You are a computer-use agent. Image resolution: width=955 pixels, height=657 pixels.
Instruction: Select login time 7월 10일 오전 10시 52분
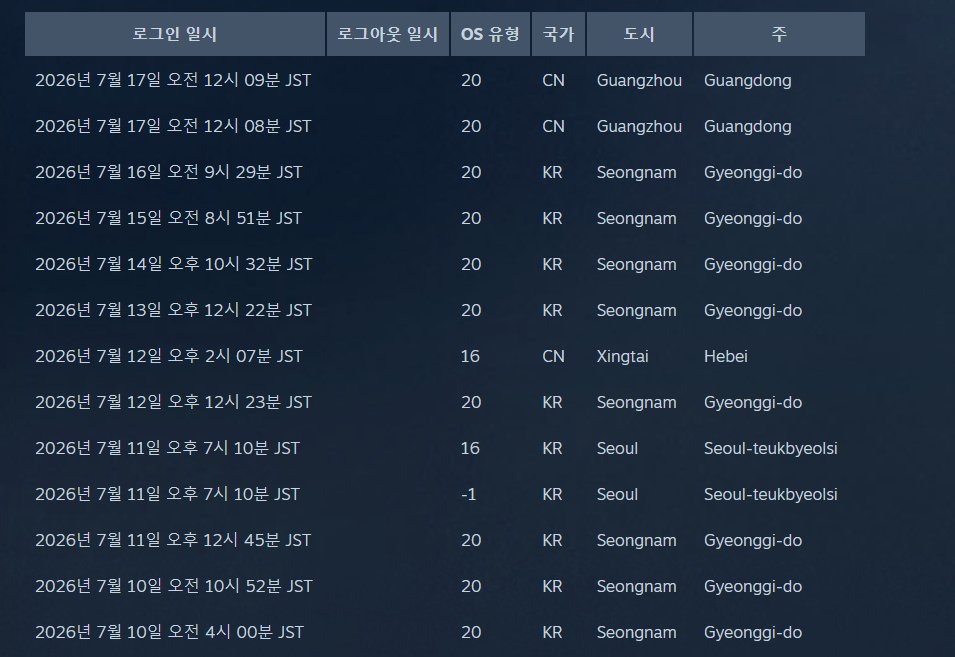(174, 586)
